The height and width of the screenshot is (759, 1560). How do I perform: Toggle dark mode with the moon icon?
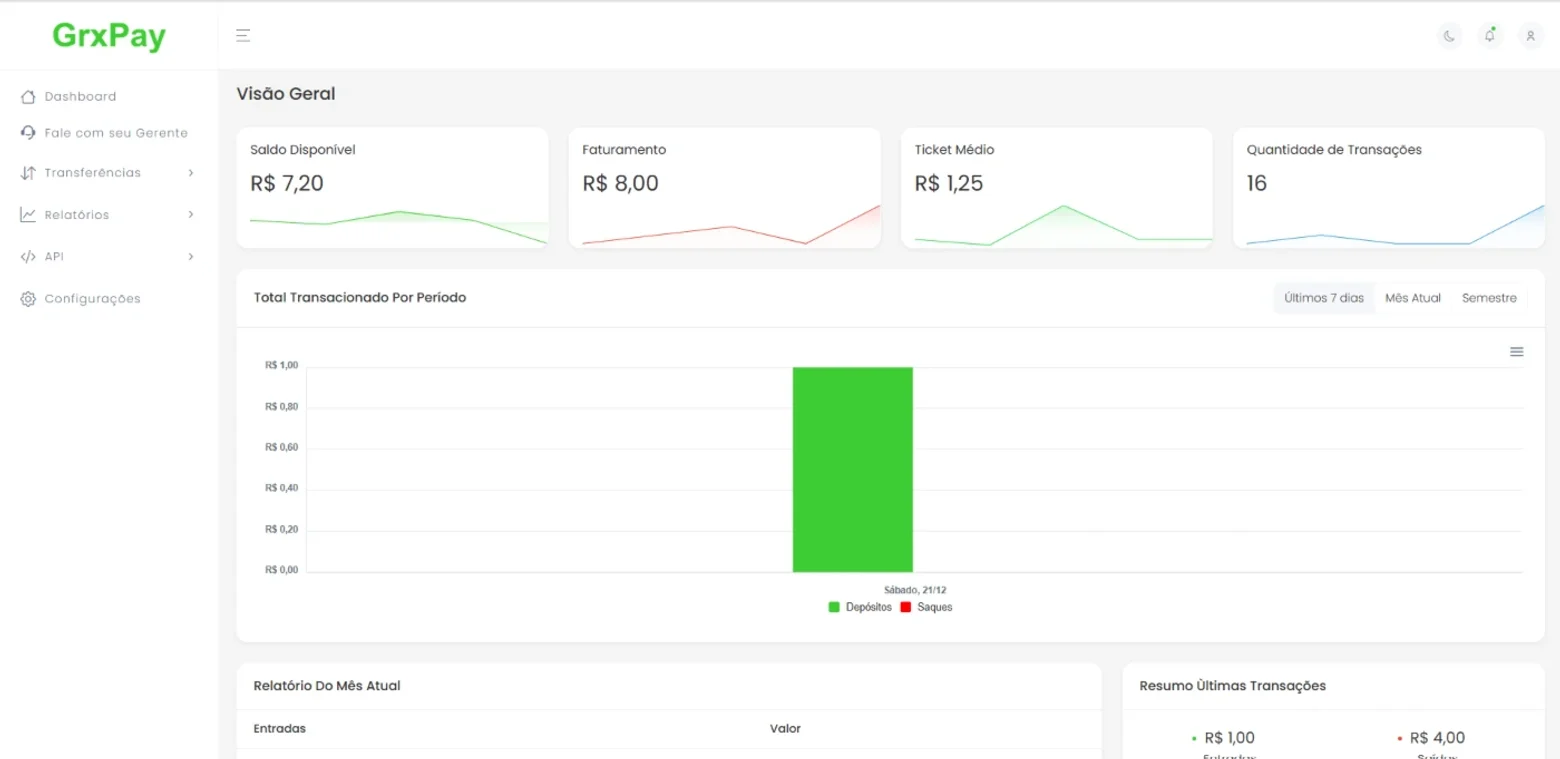coord(1449,36)
